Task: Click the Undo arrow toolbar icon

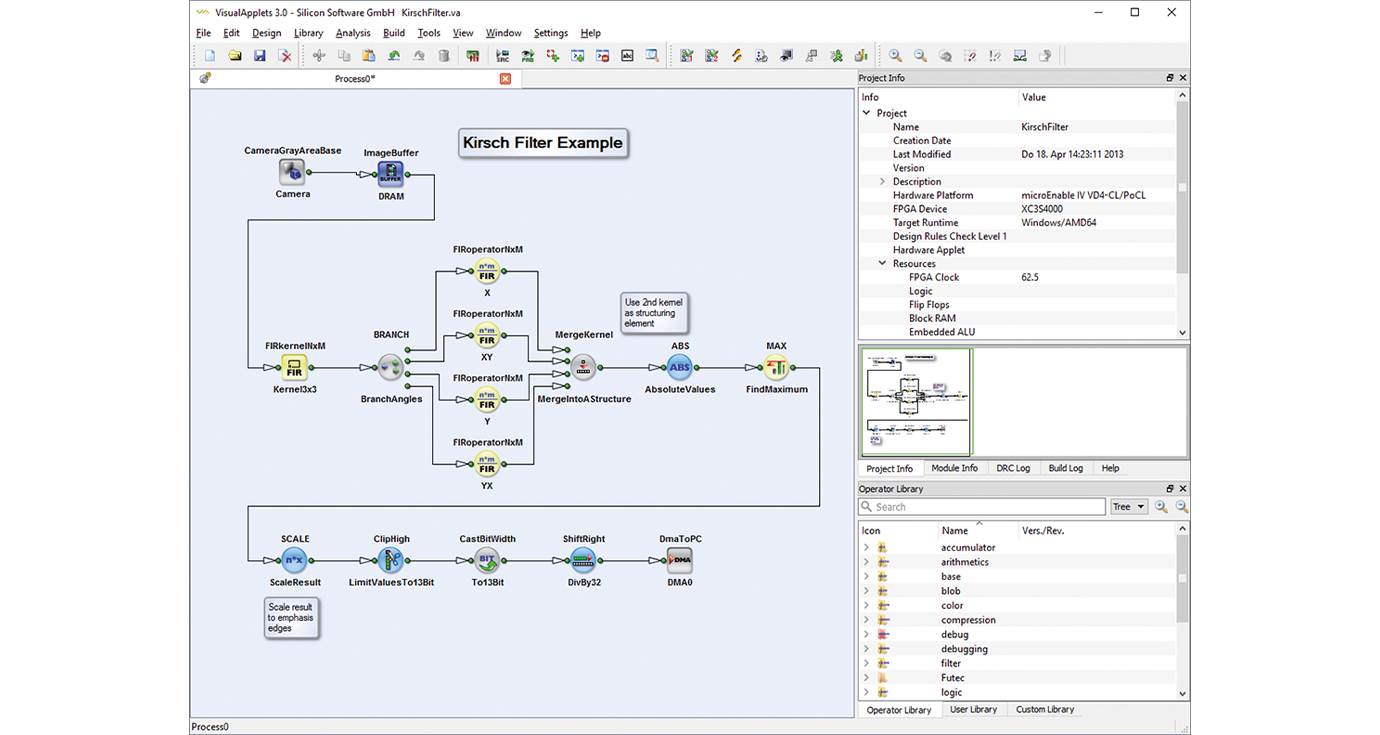Action: (x=394, y=56)
